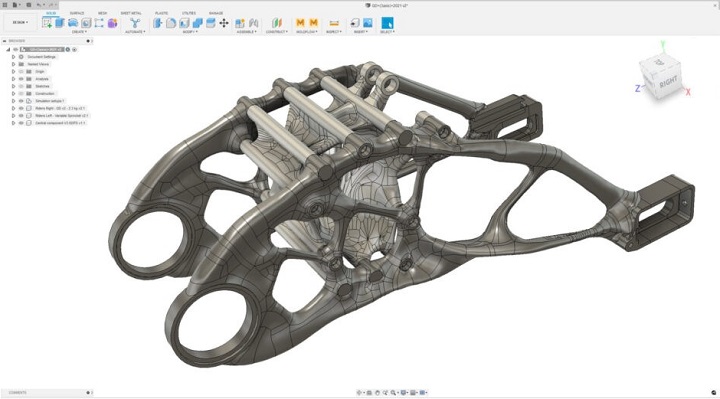Click the Orbit tool in navigation bar
The image size is (720, 399).
tap(360, 393)
